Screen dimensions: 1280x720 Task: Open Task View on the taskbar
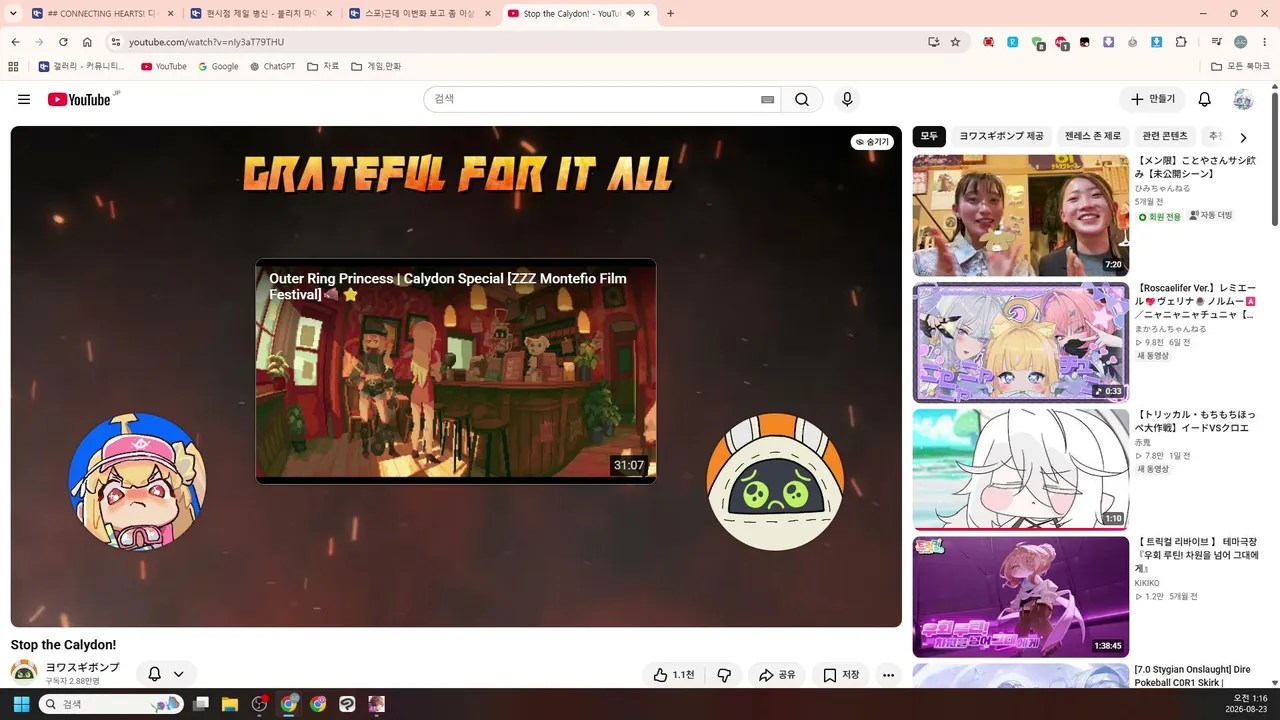coord(201,704)
